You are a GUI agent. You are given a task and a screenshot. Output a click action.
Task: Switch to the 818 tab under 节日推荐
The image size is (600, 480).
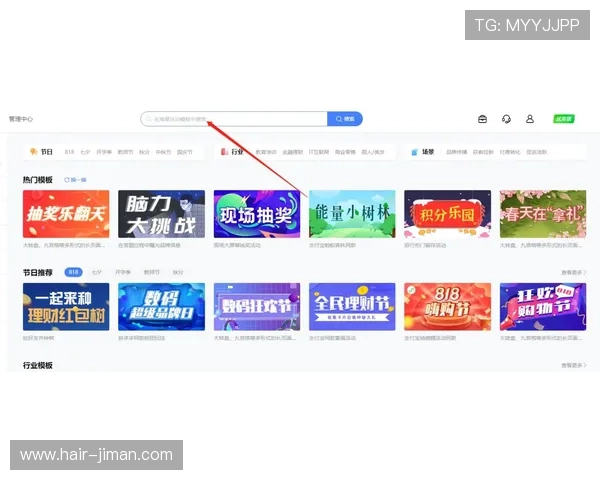73,272
